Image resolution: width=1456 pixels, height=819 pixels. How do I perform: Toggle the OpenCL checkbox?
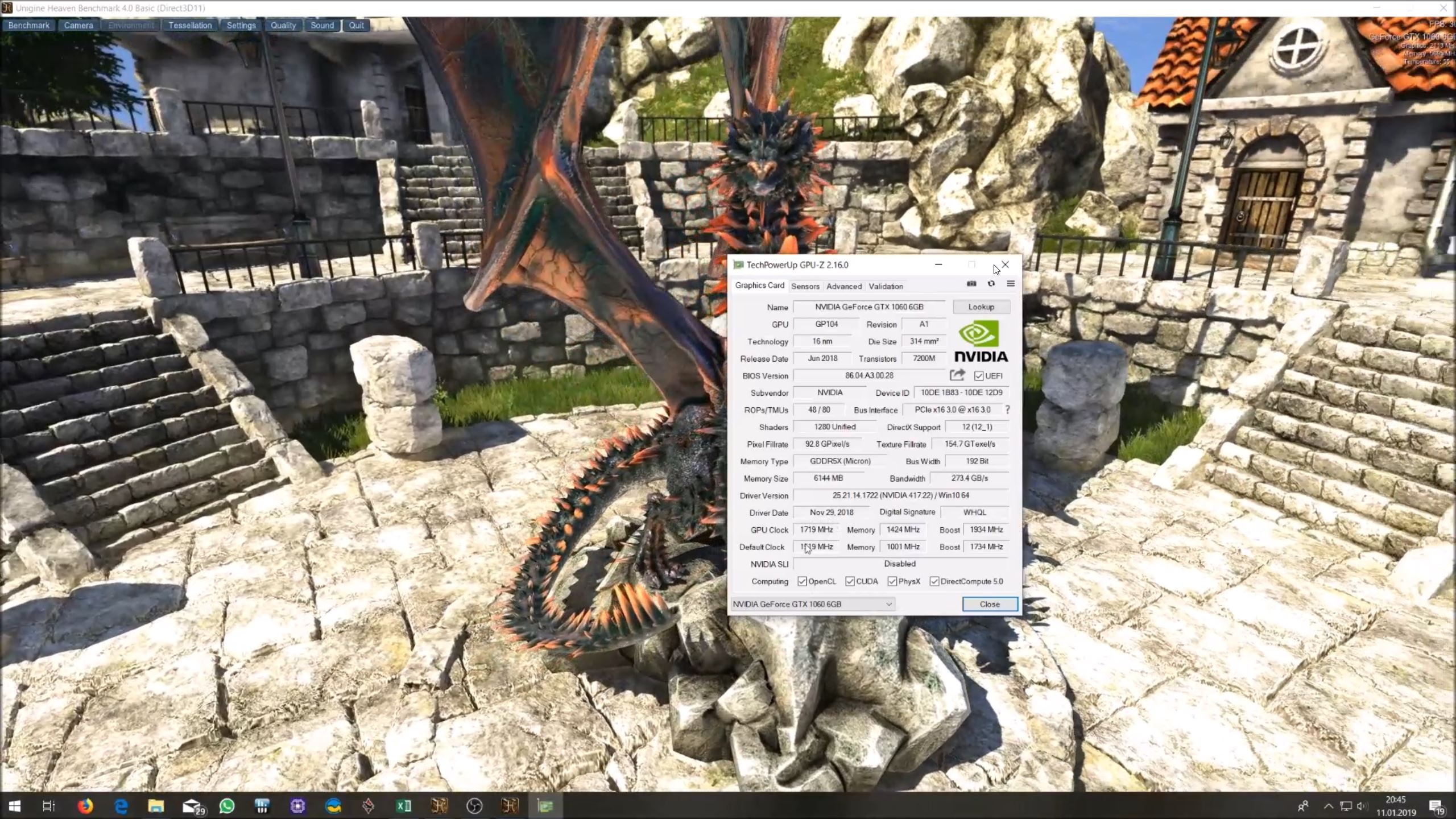[802, 581]
